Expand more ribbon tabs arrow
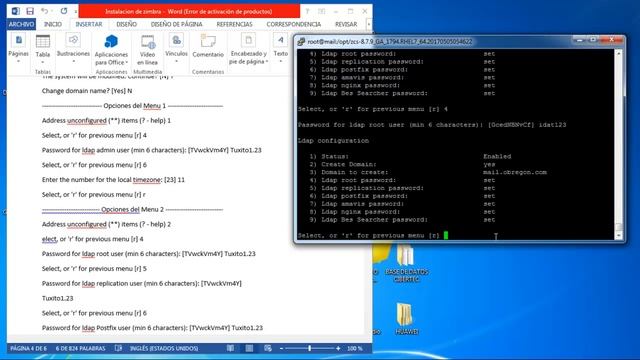This screenshot has height=360, width=640. pyautogui.click(x=369, y=24)
